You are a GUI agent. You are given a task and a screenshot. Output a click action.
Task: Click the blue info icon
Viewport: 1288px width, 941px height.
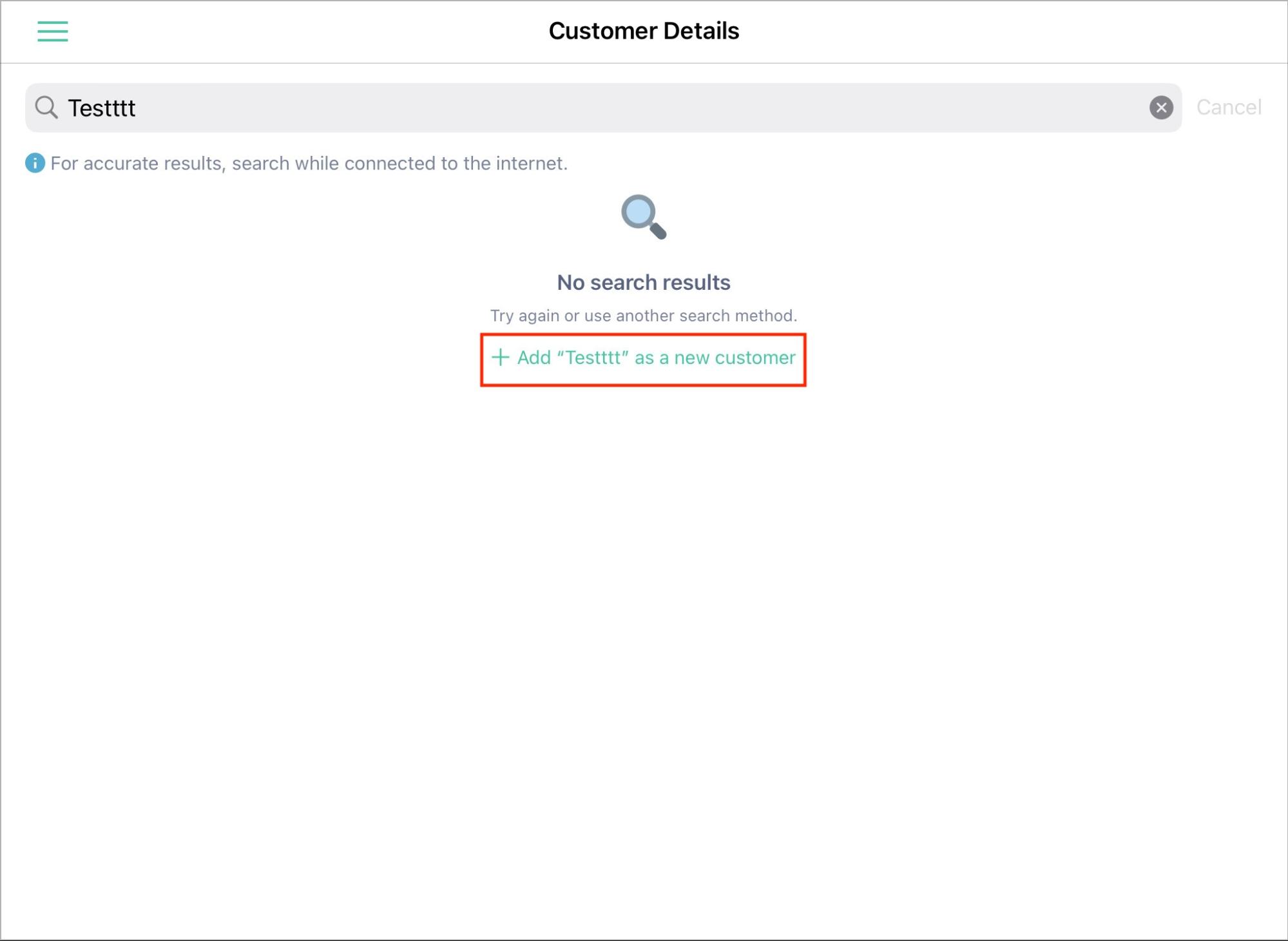coord(35,163)
